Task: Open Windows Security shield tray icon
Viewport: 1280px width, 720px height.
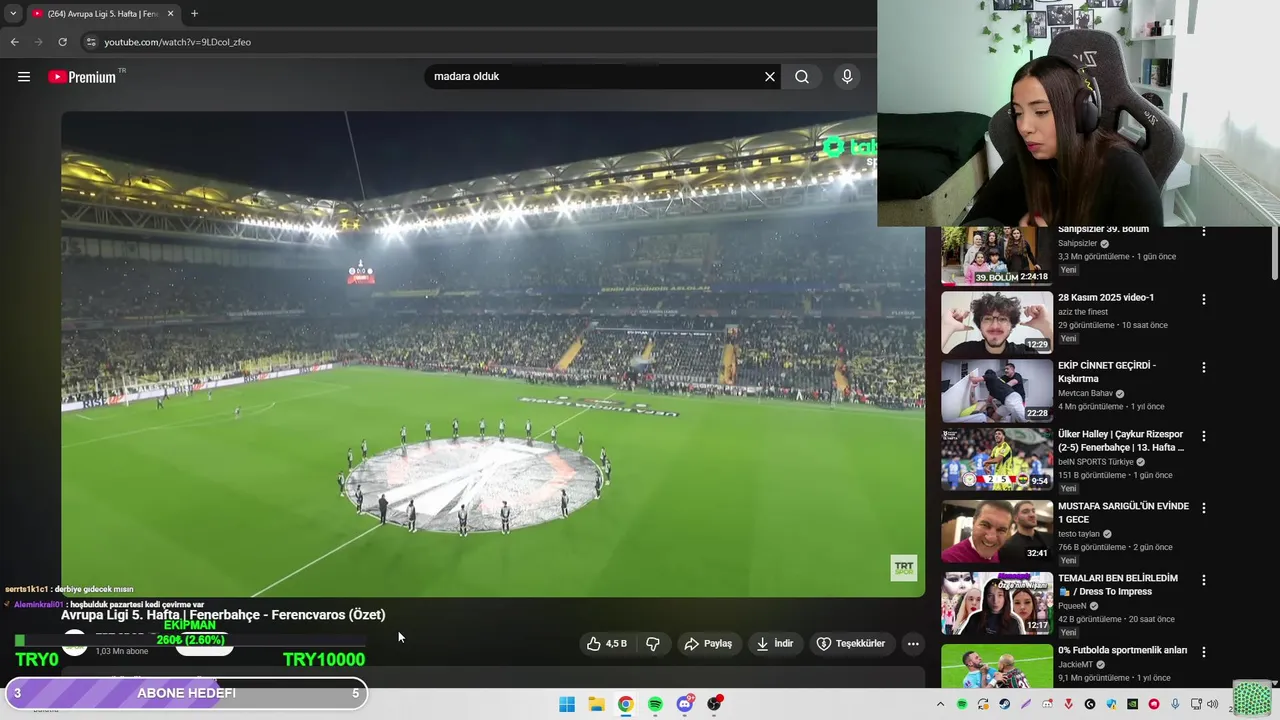Action: tap(1111, 704)
